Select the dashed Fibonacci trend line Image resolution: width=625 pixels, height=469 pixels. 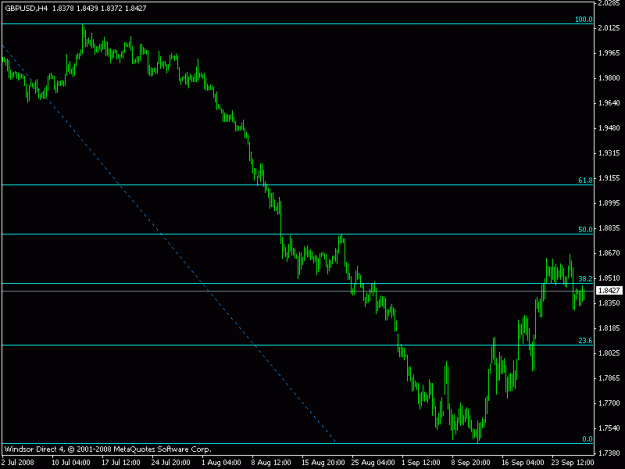pos(169,244)
